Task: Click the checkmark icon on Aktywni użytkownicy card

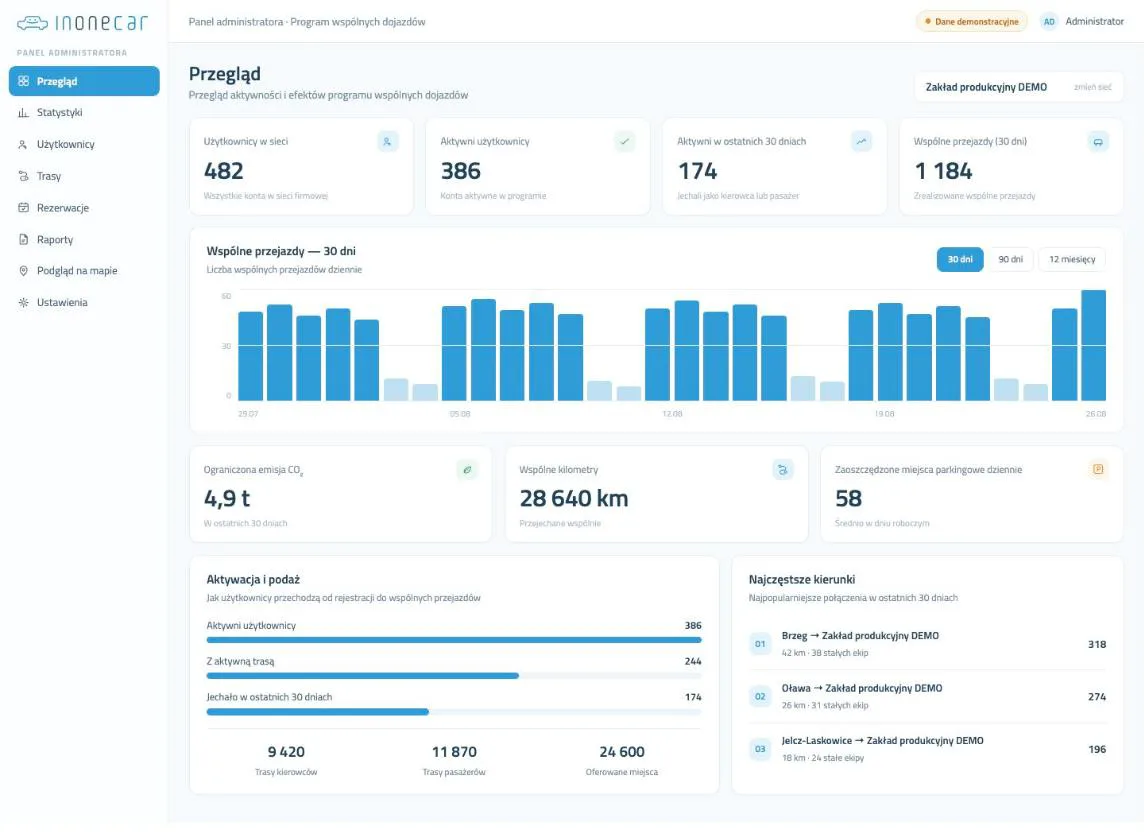Action: pos(625,142)
